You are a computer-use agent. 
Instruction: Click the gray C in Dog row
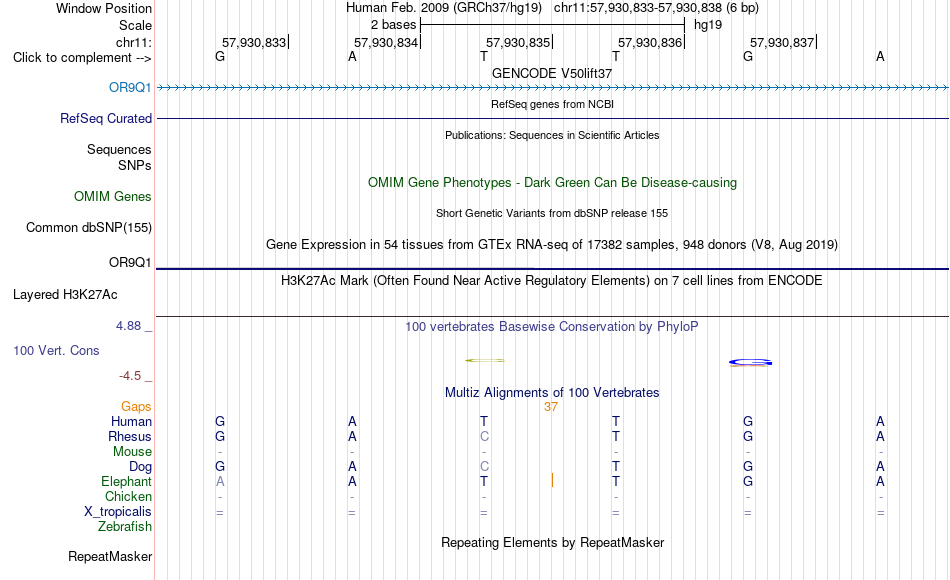484,467
